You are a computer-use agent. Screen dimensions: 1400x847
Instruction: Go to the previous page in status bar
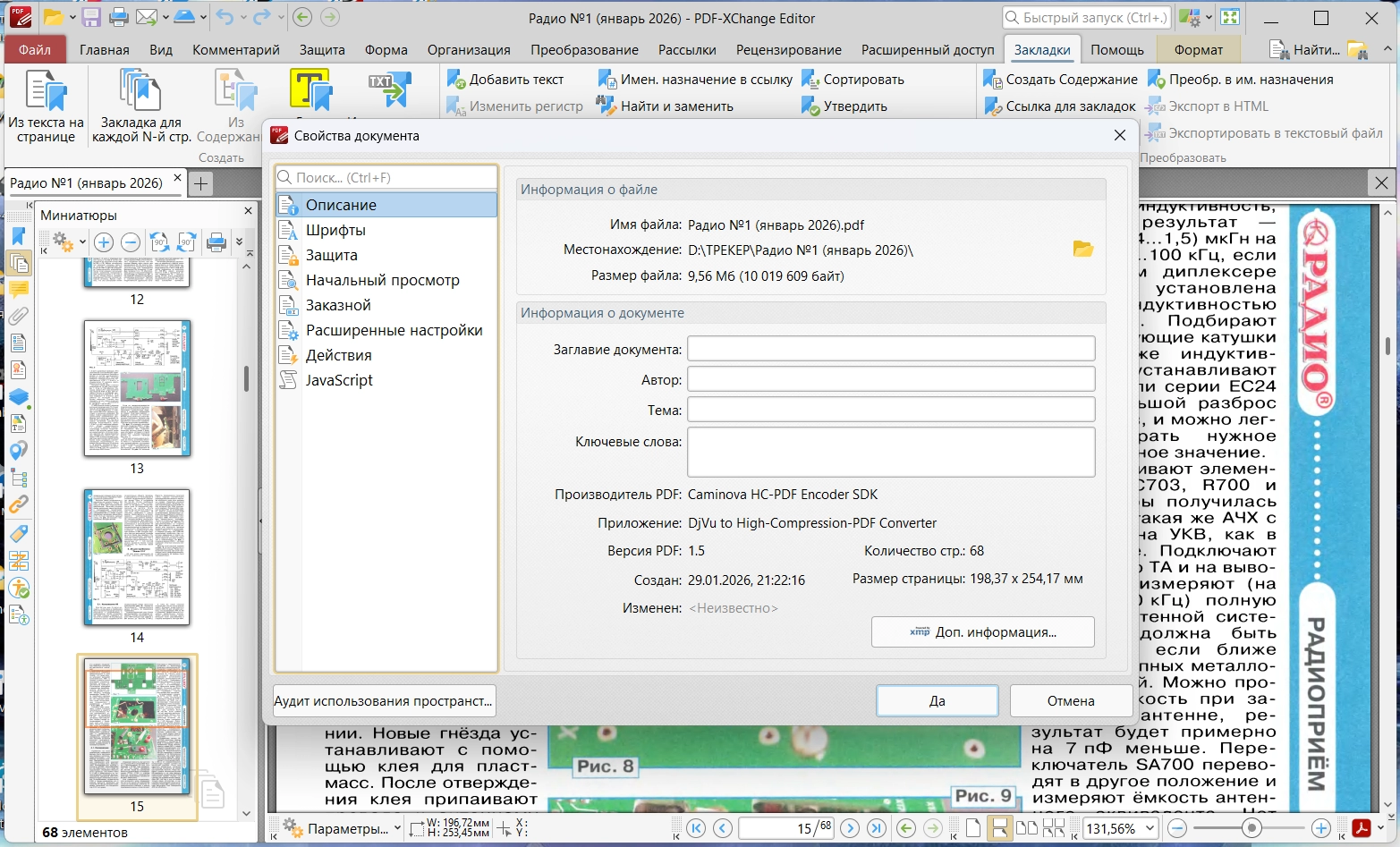point(723,828)
